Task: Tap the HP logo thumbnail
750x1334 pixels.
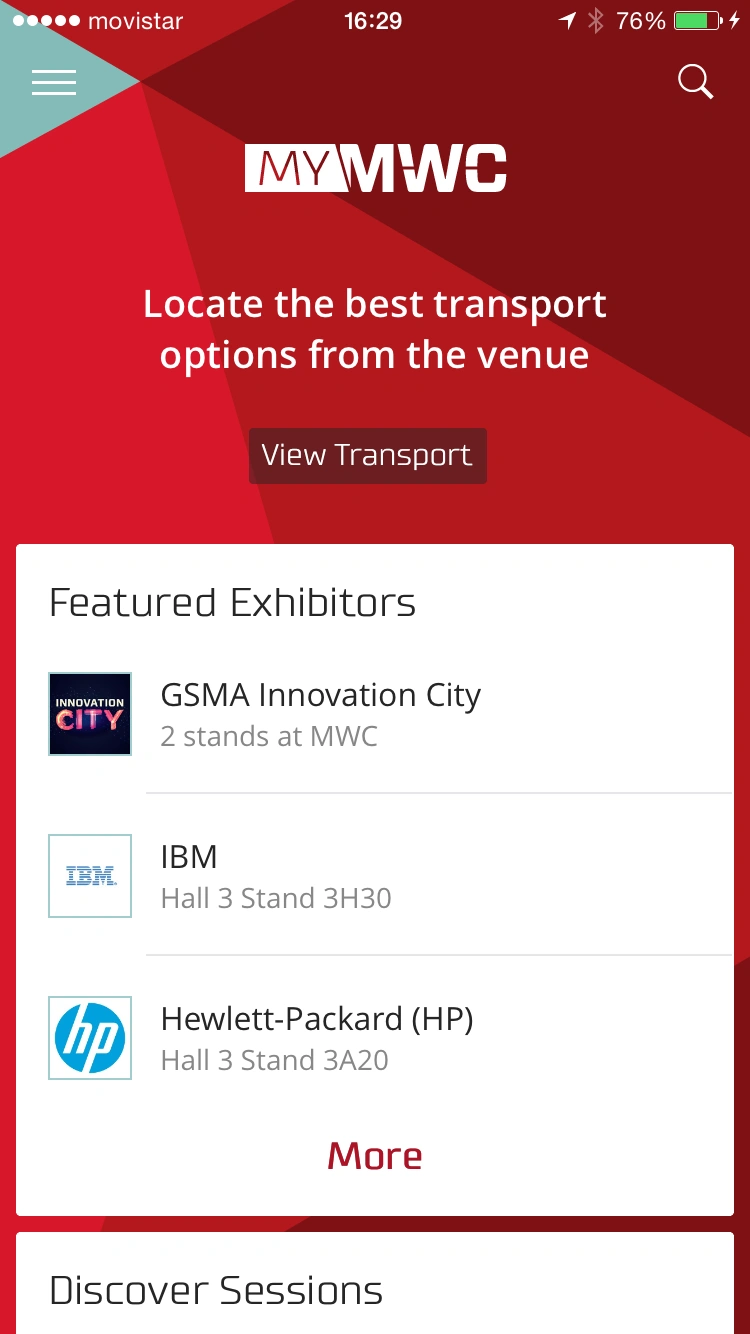Action: [90, 1038]
